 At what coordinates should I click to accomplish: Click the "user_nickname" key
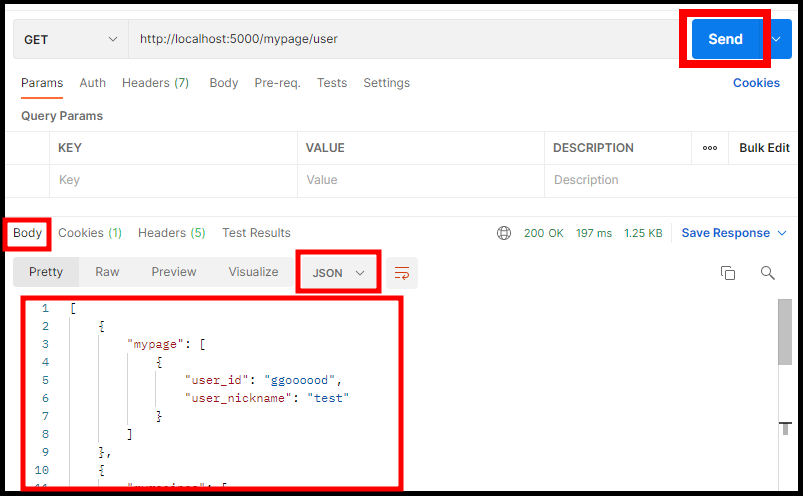coord(238,398)
